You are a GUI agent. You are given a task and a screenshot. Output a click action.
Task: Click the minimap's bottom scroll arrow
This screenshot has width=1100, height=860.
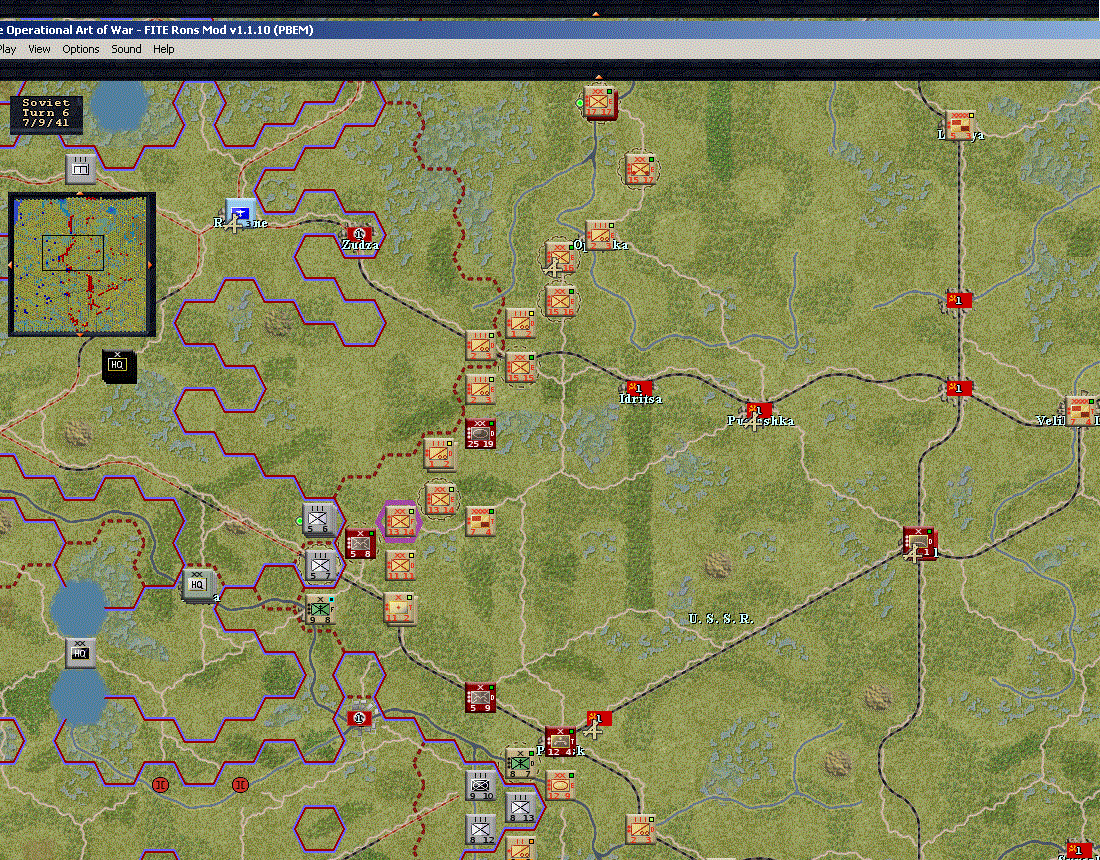[x=80, y=335]
